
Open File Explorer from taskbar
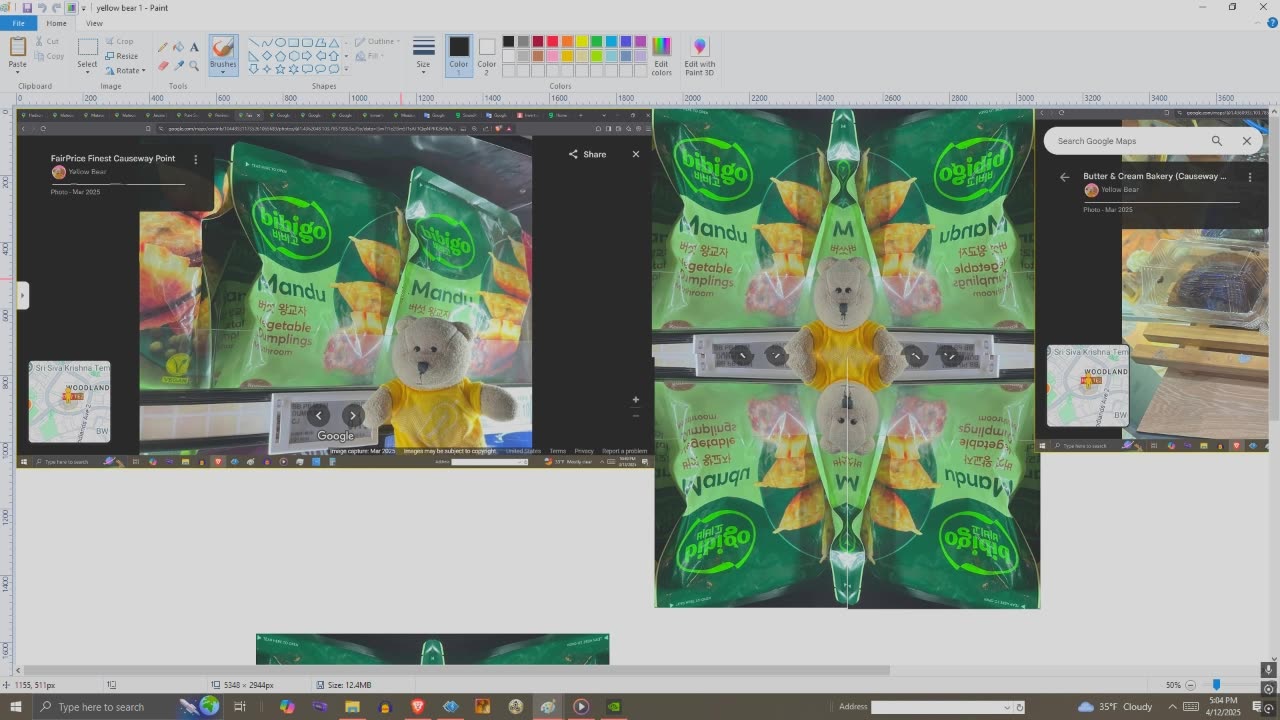(352, 707)
